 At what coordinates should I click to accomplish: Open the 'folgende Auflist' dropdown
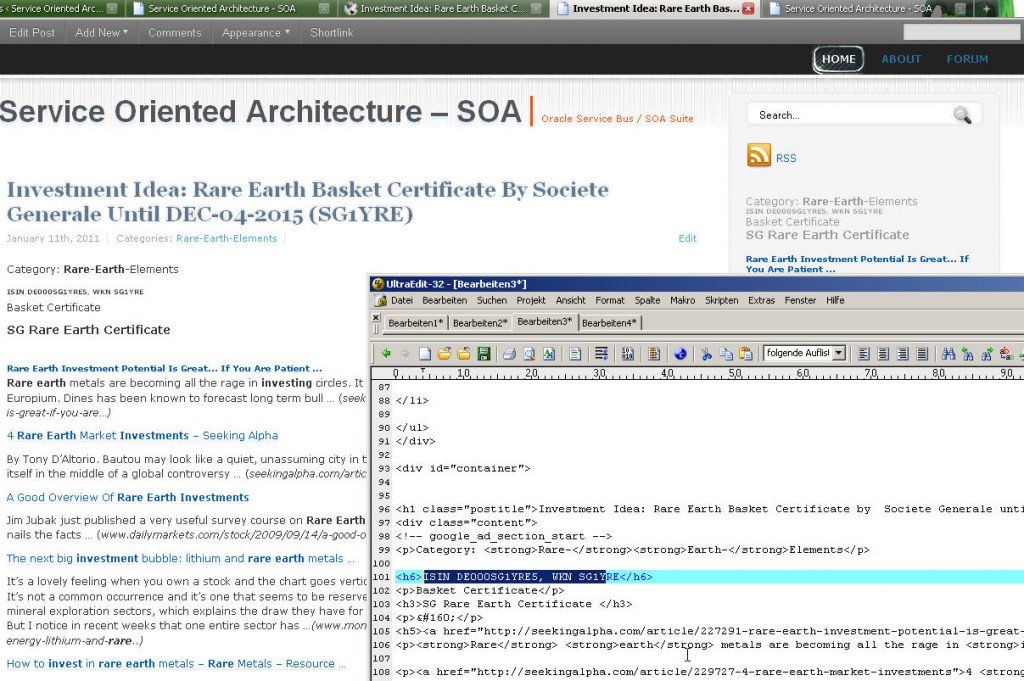tap(839, 353)
